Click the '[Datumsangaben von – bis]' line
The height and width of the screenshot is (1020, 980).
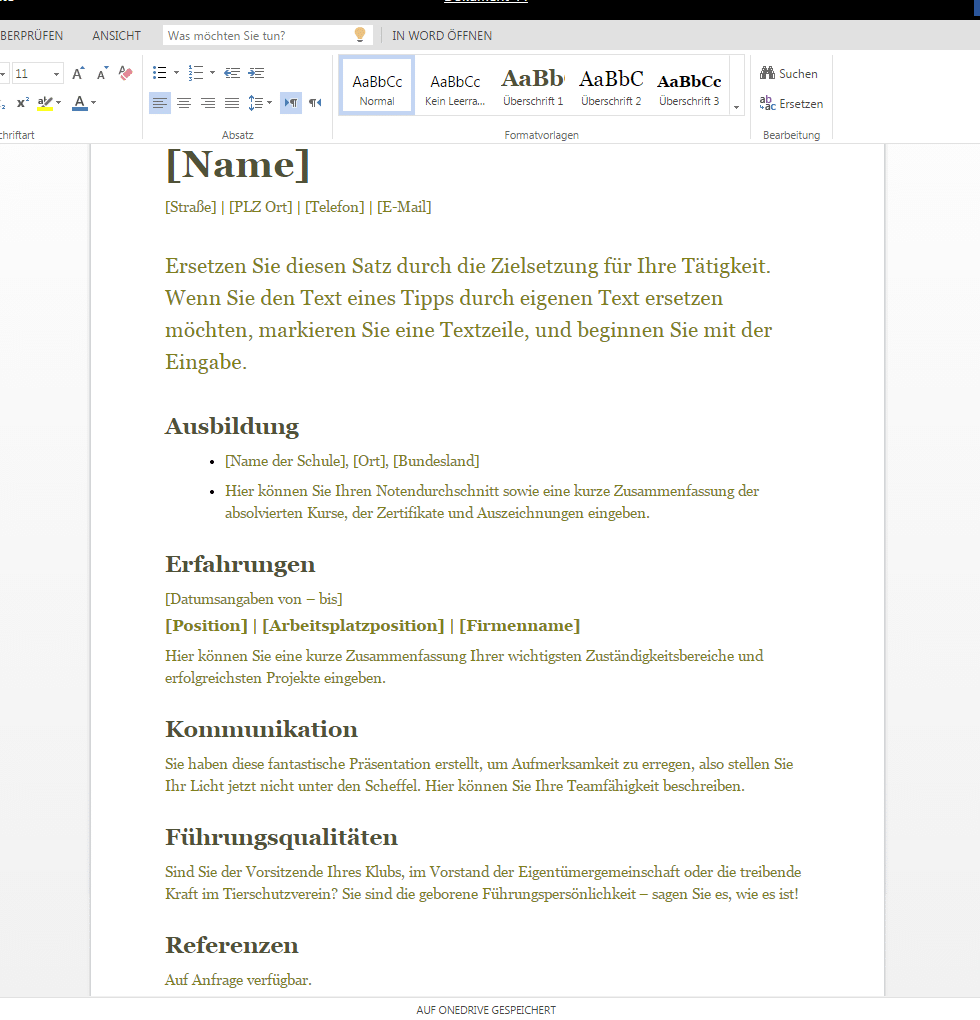pos(254,599)
